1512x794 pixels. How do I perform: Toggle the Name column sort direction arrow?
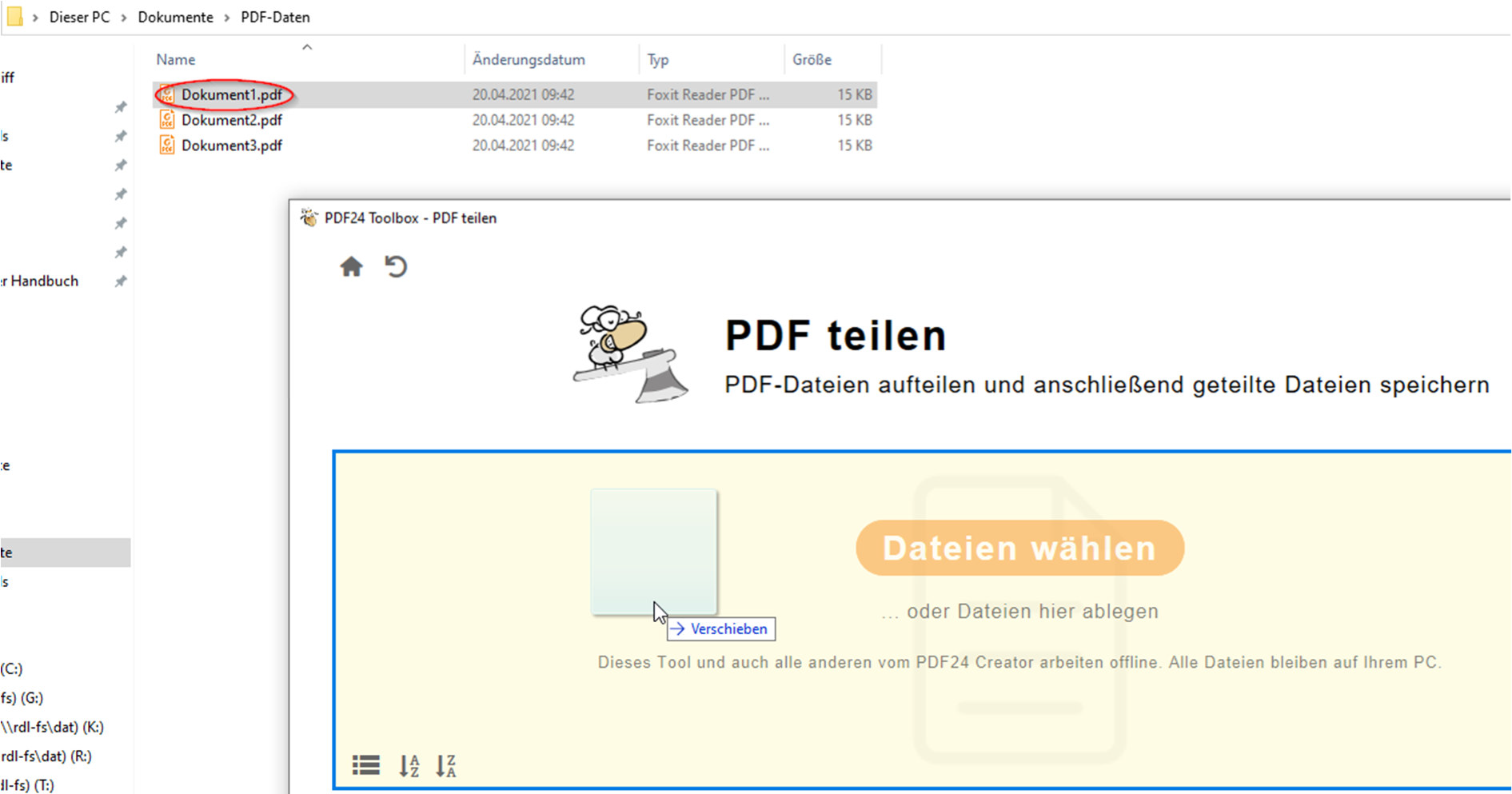307,46
